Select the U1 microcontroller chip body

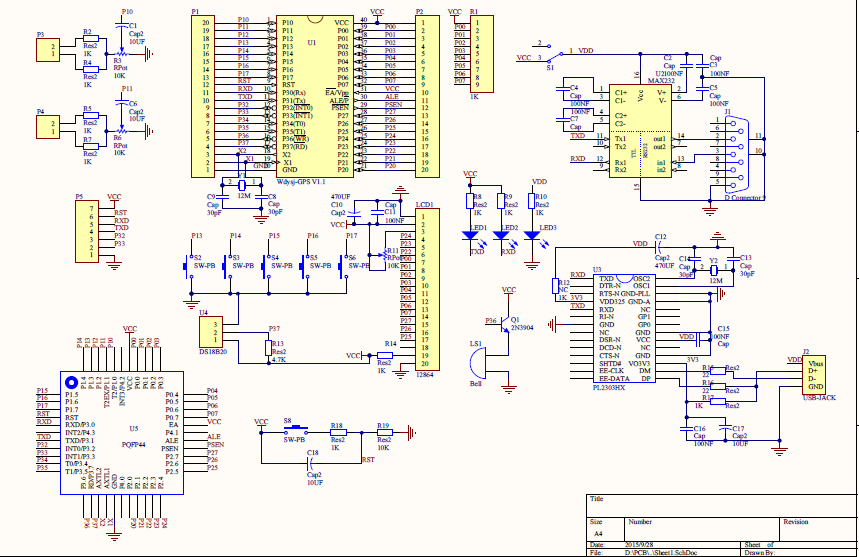(x=314, y=96)
